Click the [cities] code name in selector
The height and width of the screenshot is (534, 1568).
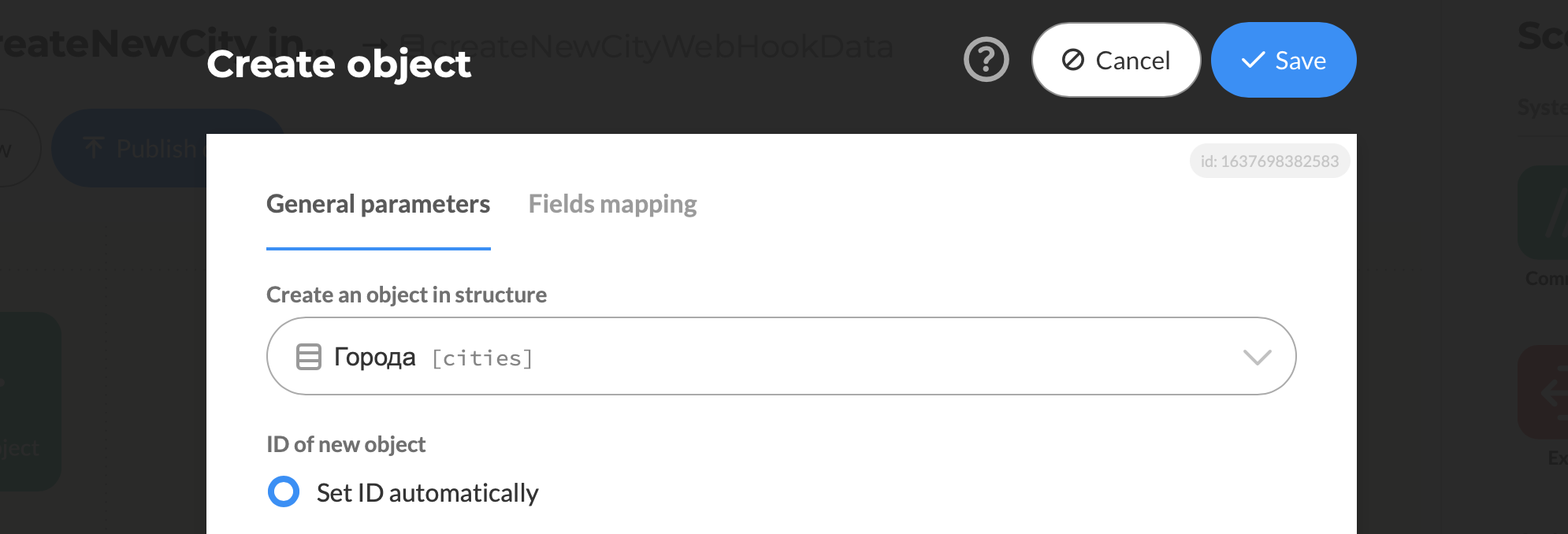pyautogui.click(x=482, y=358)
